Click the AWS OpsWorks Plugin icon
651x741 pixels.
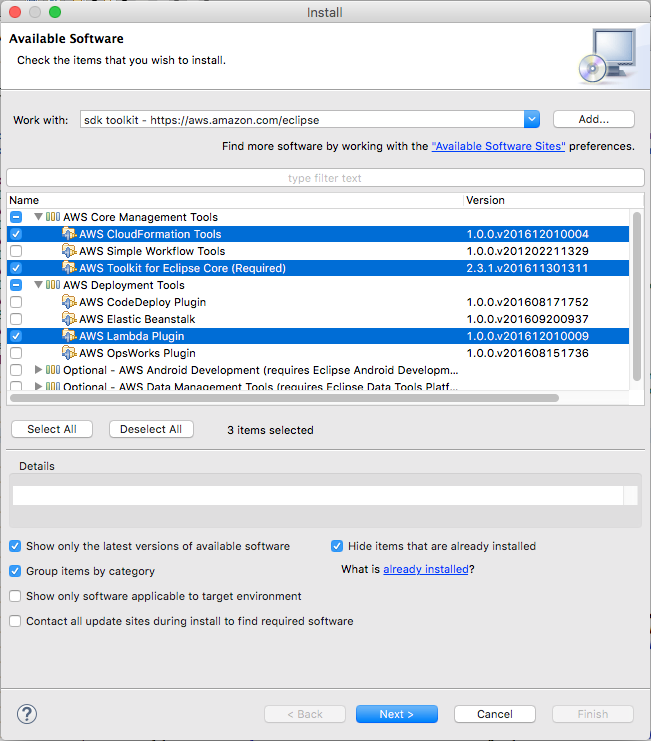[69, 353]
